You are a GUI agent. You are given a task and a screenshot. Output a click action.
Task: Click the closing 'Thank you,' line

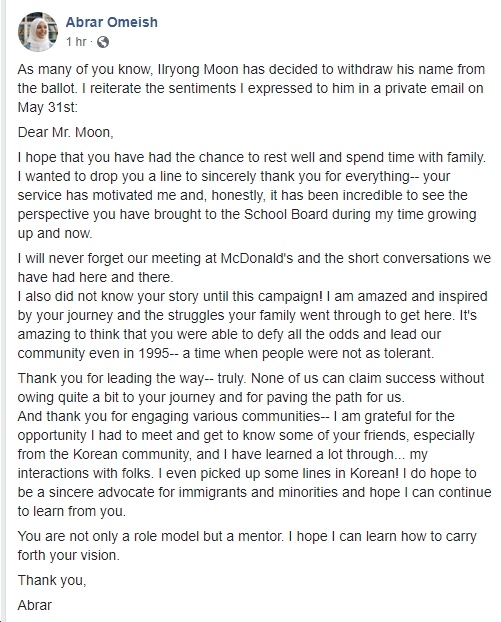click(x=52, y=580)
